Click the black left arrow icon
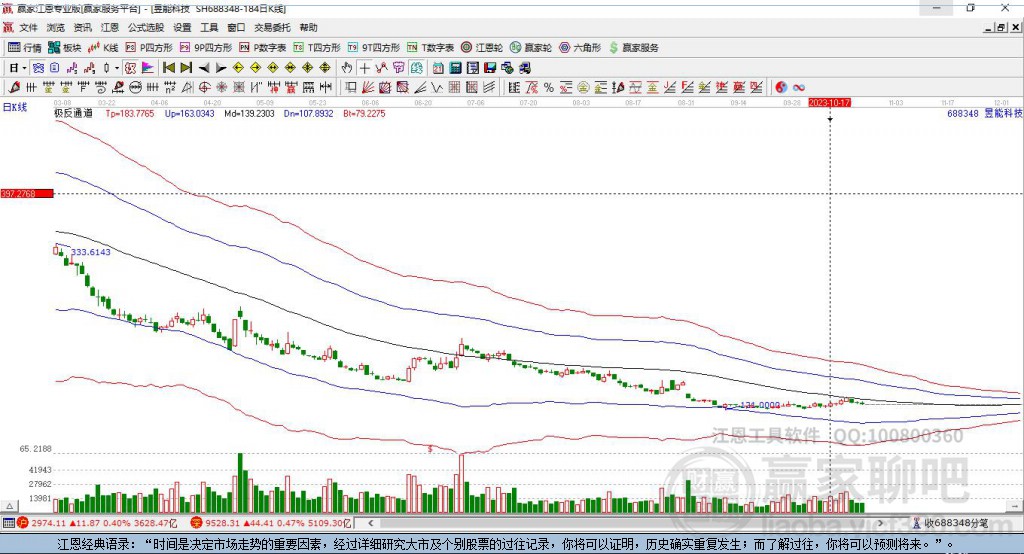 (204, 68)
